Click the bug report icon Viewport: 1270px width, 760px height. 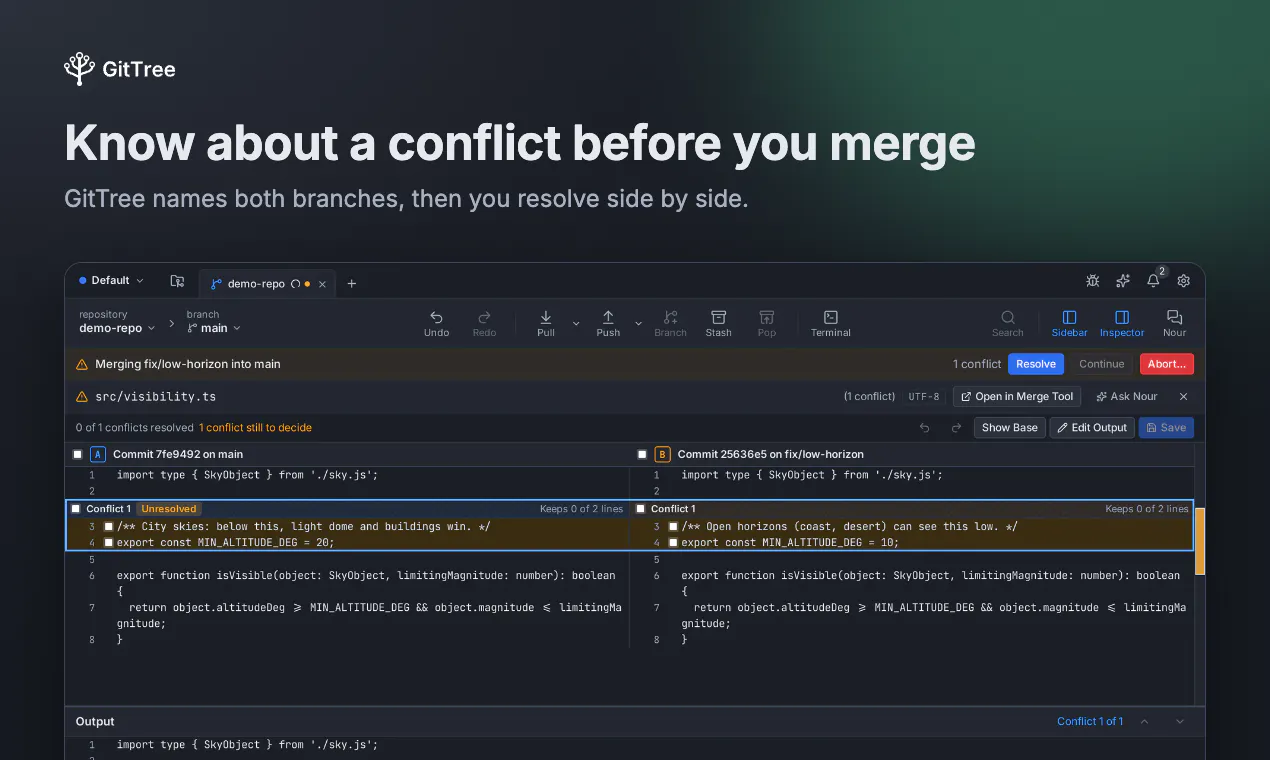[1093, 282]
